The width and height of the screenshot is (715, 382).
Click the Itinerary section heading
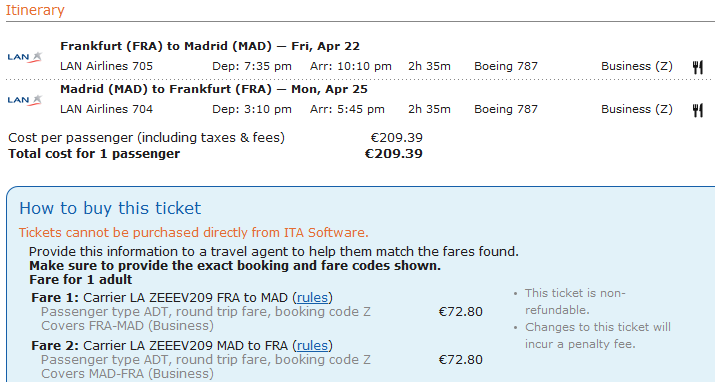point(35,10)
